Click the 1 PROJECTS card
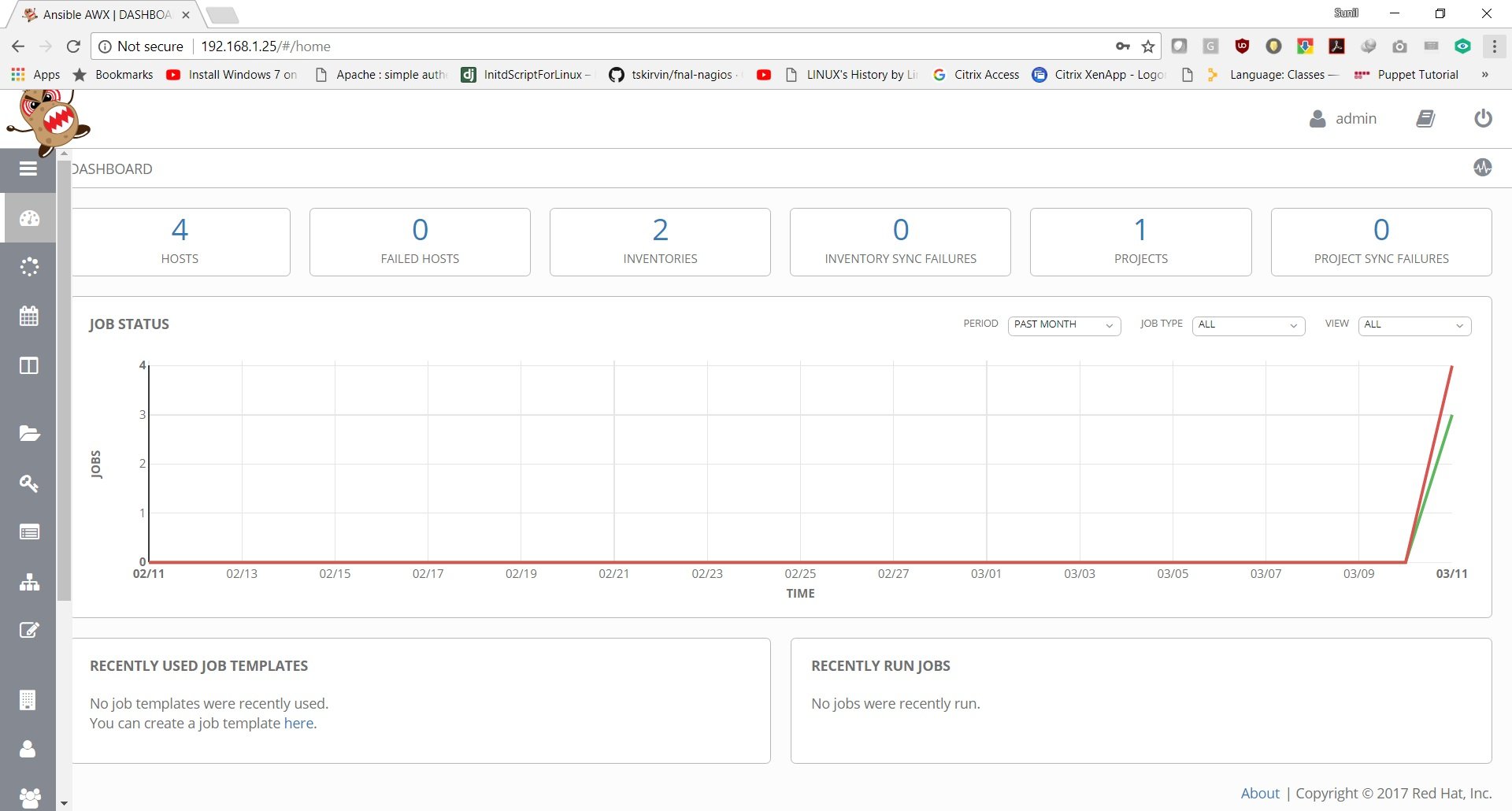Image resolution: width=1512 pixels, height=811 pixels. point(1140,242)
